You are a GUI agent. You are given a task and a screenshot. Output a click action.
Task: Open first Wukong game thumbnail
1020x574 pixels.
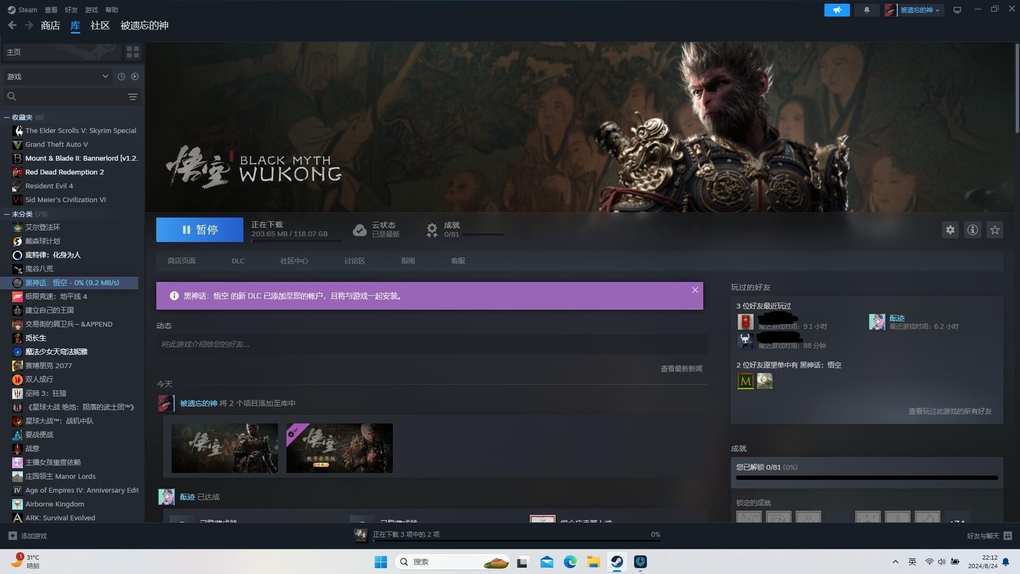coord(224,448)
